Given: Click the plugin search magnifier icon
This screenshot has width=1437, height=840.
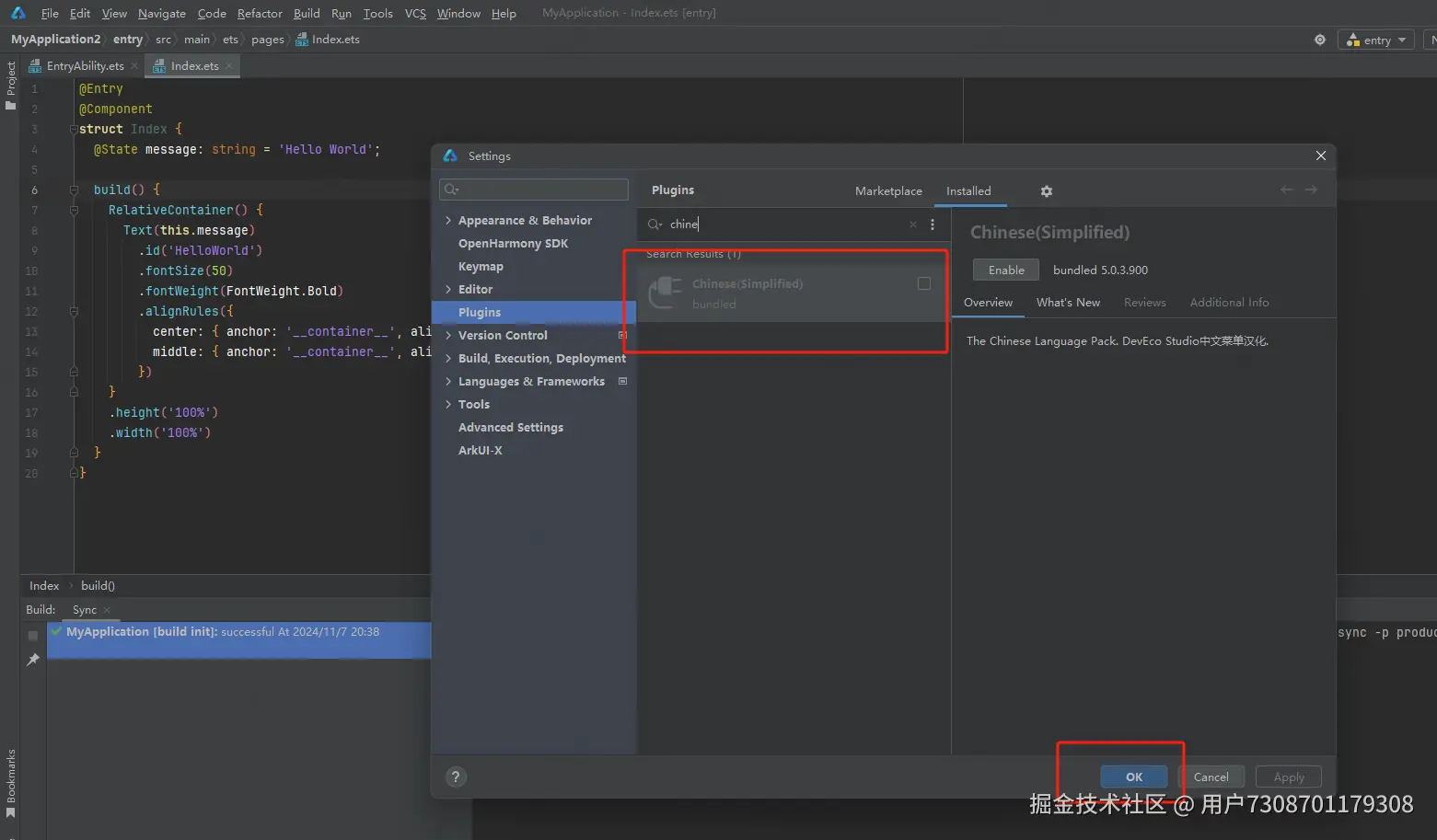Looking at the screenshot, I should [x=655, y=224].
